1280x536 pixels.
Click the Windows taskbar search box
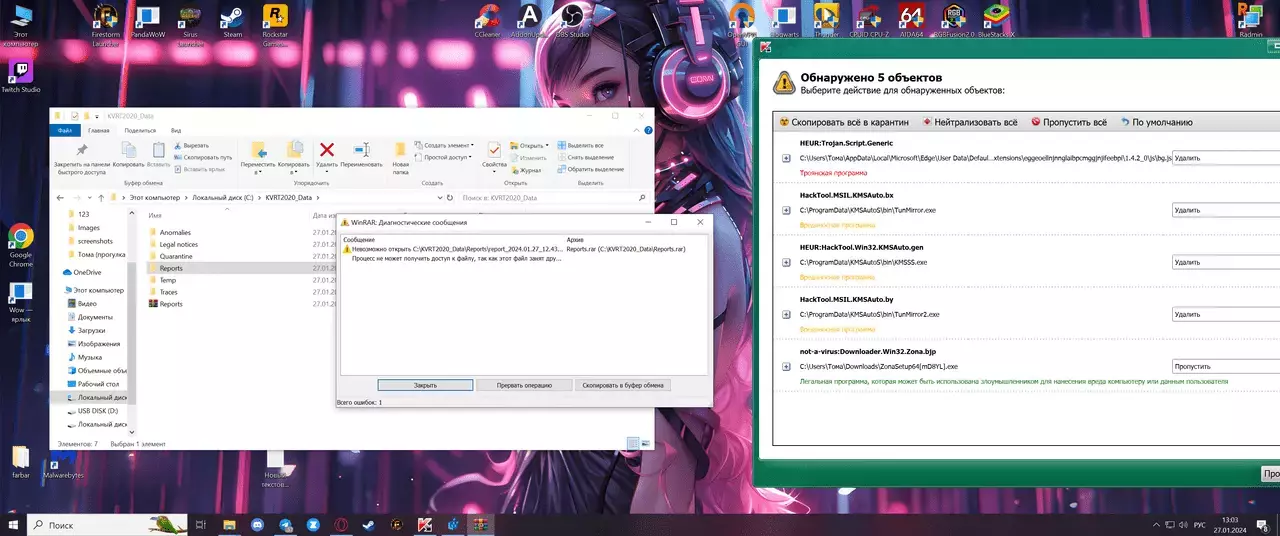click(108, 524)
